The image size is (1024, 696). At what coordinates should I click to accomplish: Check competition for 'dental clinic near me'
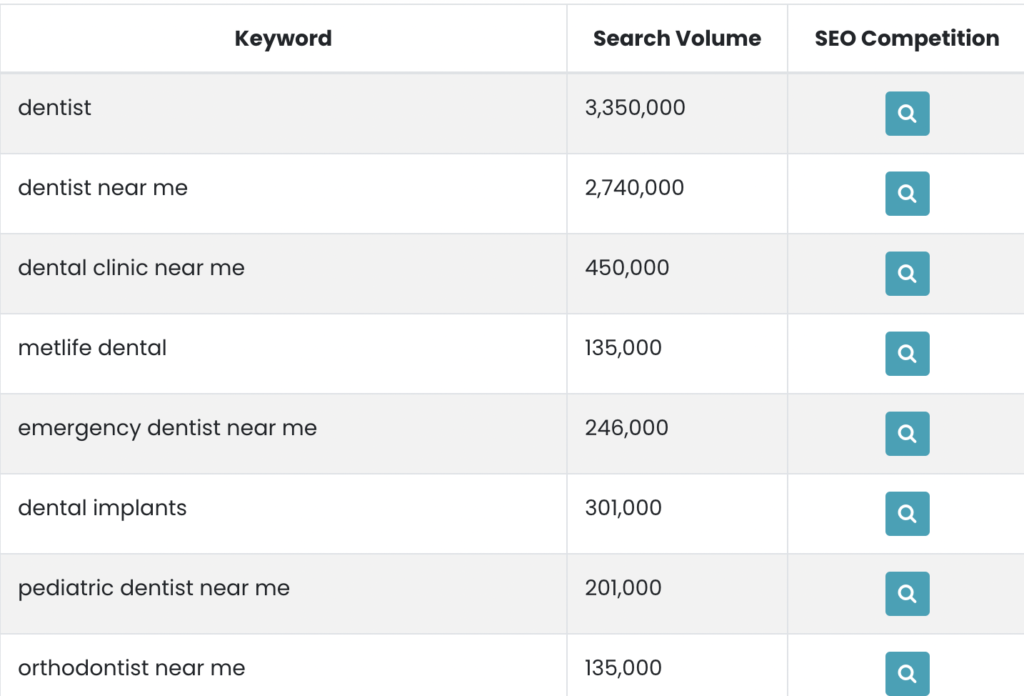pos(907,274)
